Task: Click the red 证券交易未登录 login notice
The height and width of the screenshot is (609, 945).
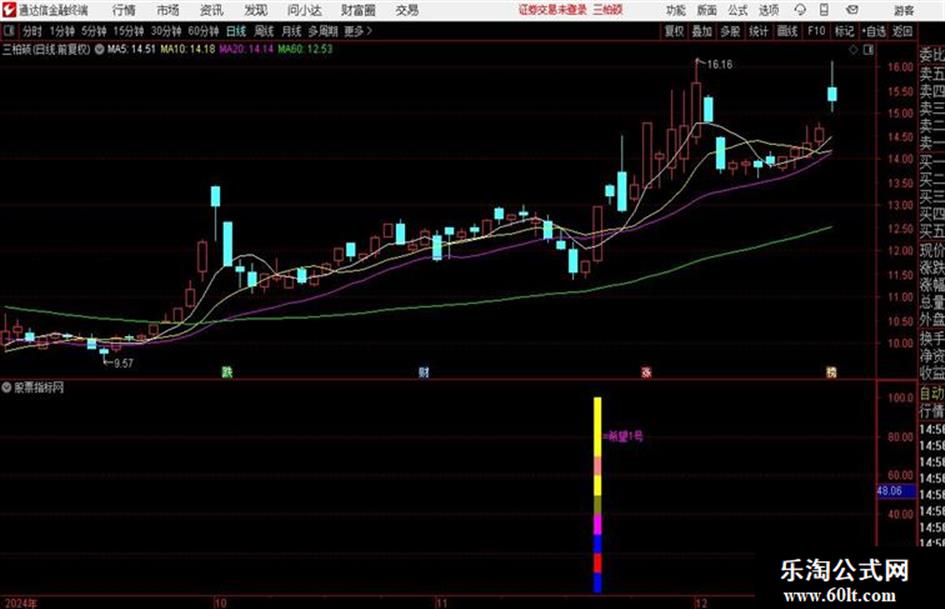Action: pyautogui.click(x=552, y=10)
